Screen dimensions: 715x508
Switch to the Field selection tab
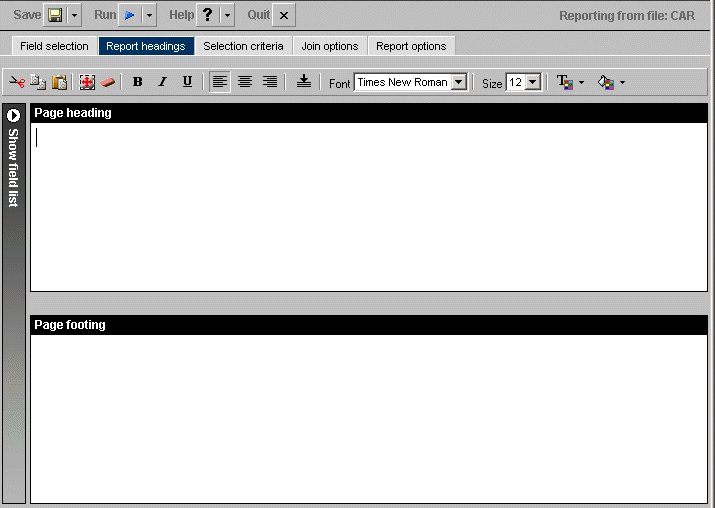click(54, 46)
